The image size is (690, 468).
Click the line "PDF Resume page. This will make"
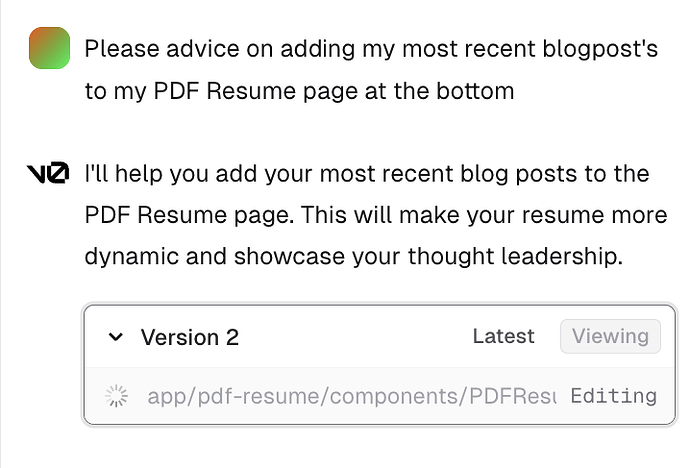[376, 215]
